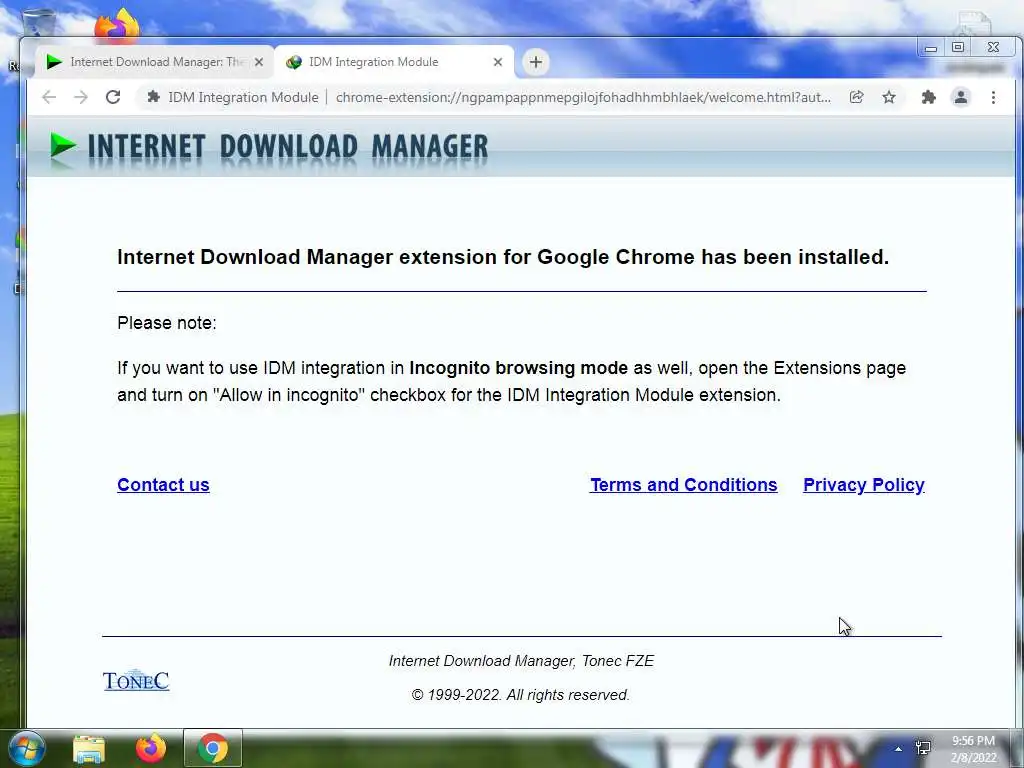The height and width of the screenshot is (768, 1024).
Task: Open the Firefox desktop shortcut icon
Action: [x=117, y=25]
